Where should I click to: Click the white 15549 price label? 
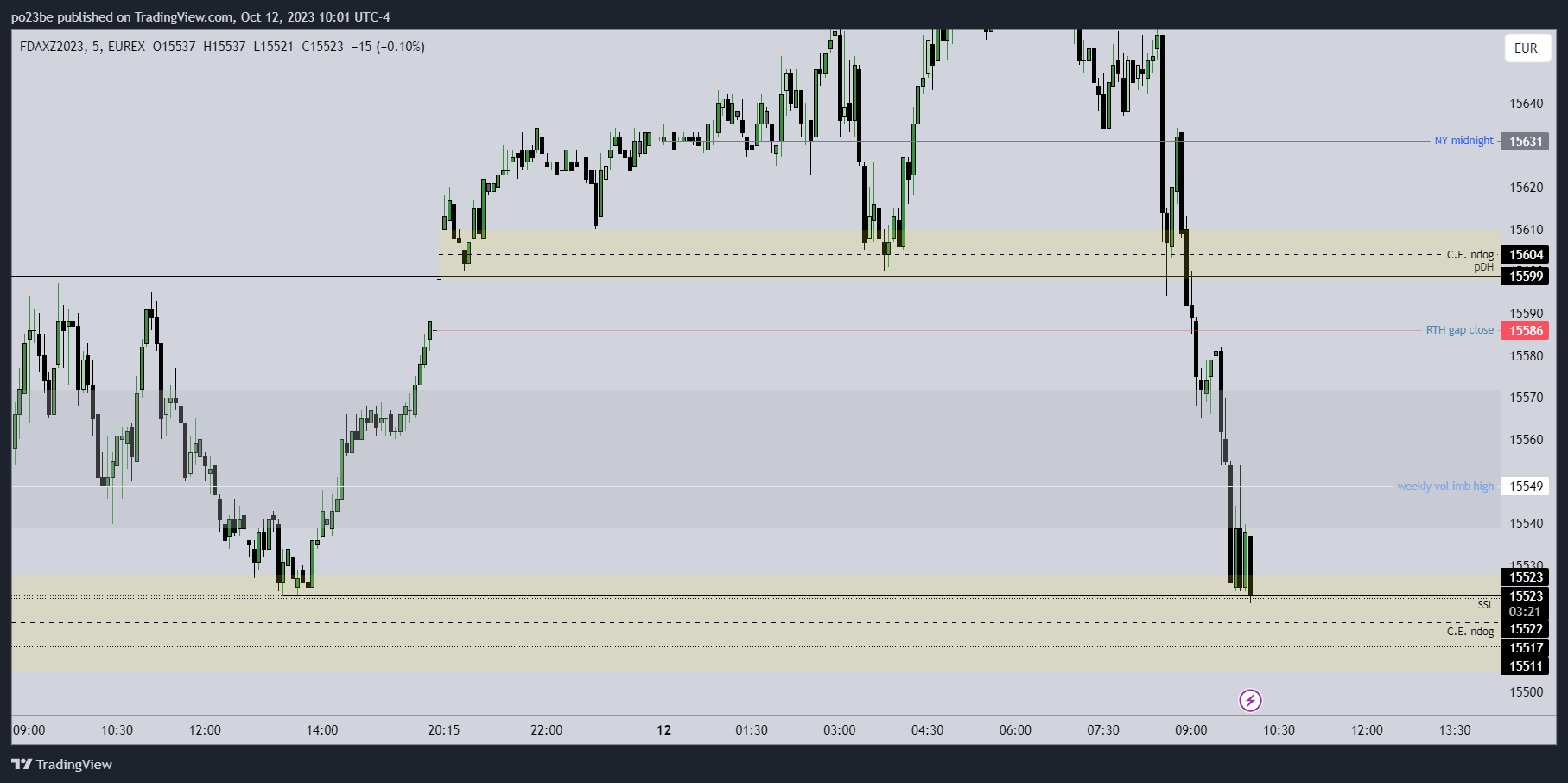pyautogui.click(x=1525, y=487)
